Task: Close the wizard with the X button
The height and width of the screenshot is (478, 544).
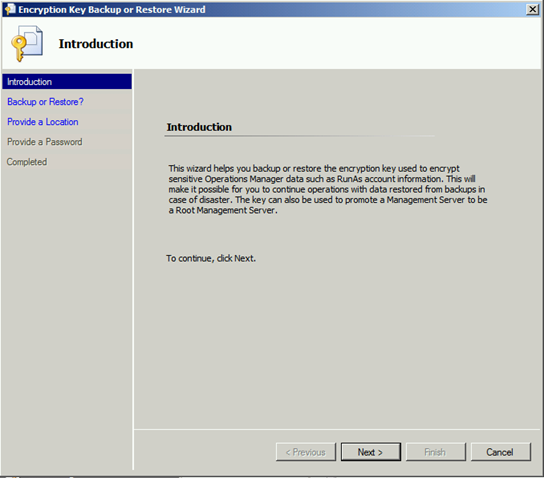Action: 532,9
